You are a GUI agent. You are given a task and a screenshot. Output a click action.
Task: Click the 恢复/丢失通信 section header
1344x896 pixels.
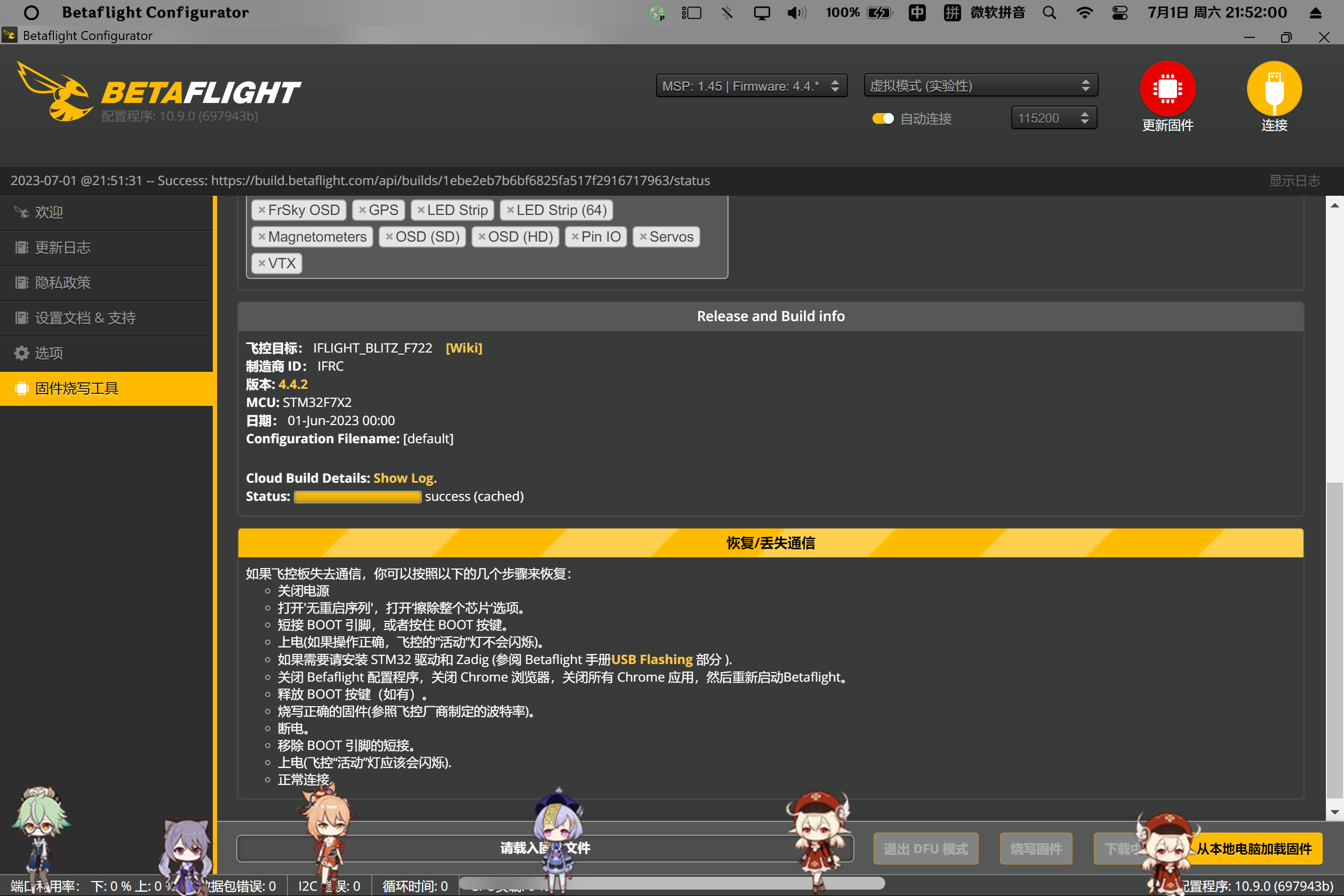point(770,543)
